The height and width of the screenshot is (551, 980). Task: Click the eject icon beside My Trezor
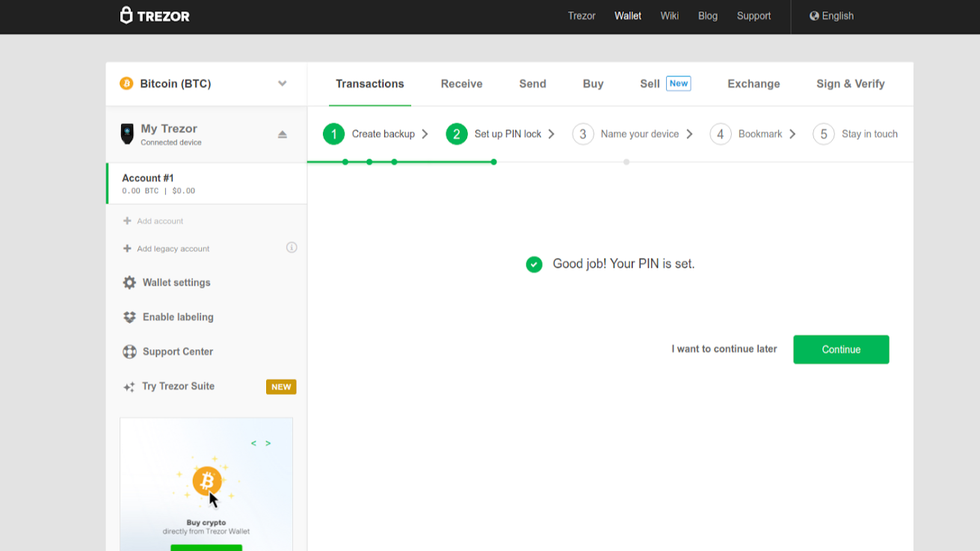[282, 134]
